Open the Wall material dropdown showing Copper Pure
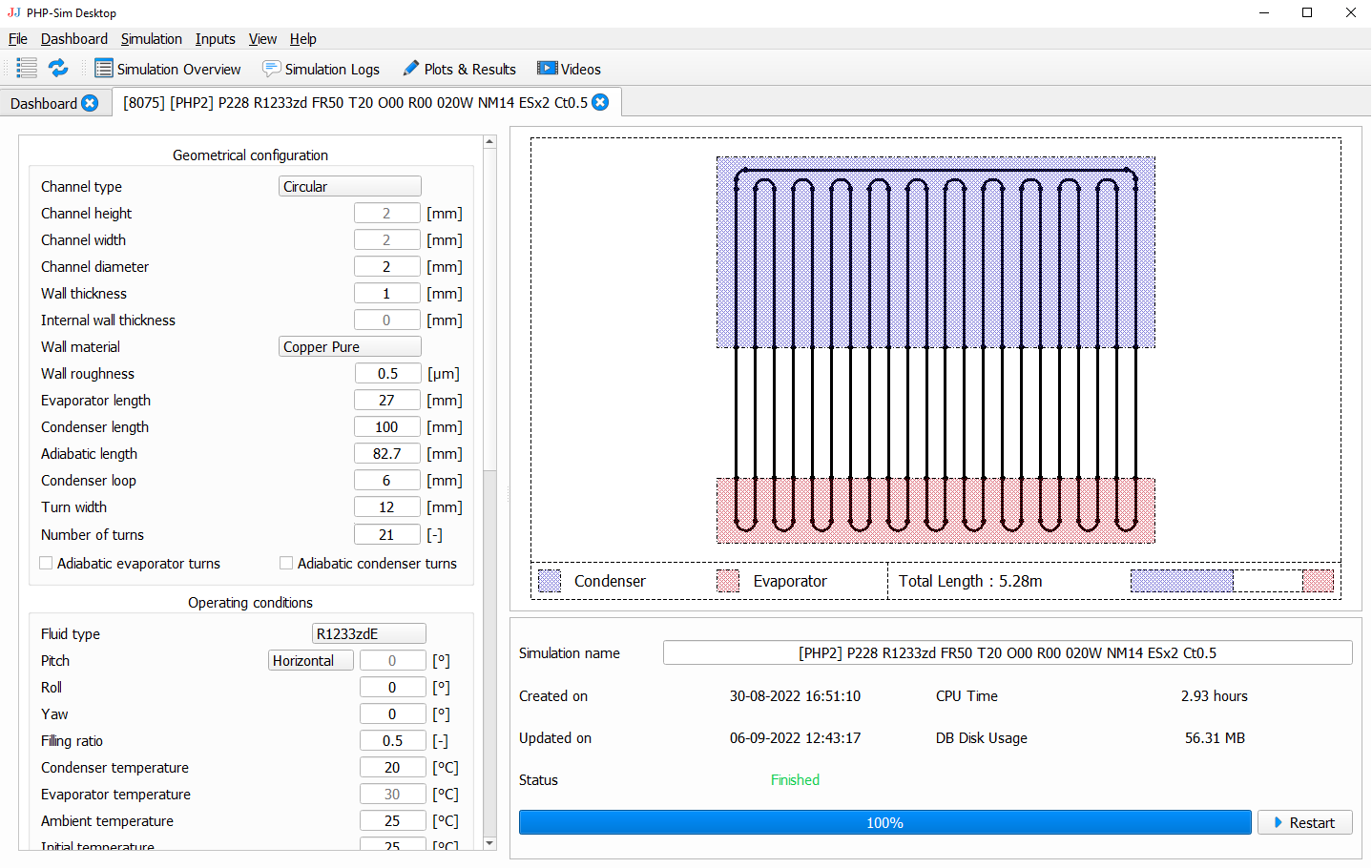Screen dimensions: 1372x868 tap(349, 346)
